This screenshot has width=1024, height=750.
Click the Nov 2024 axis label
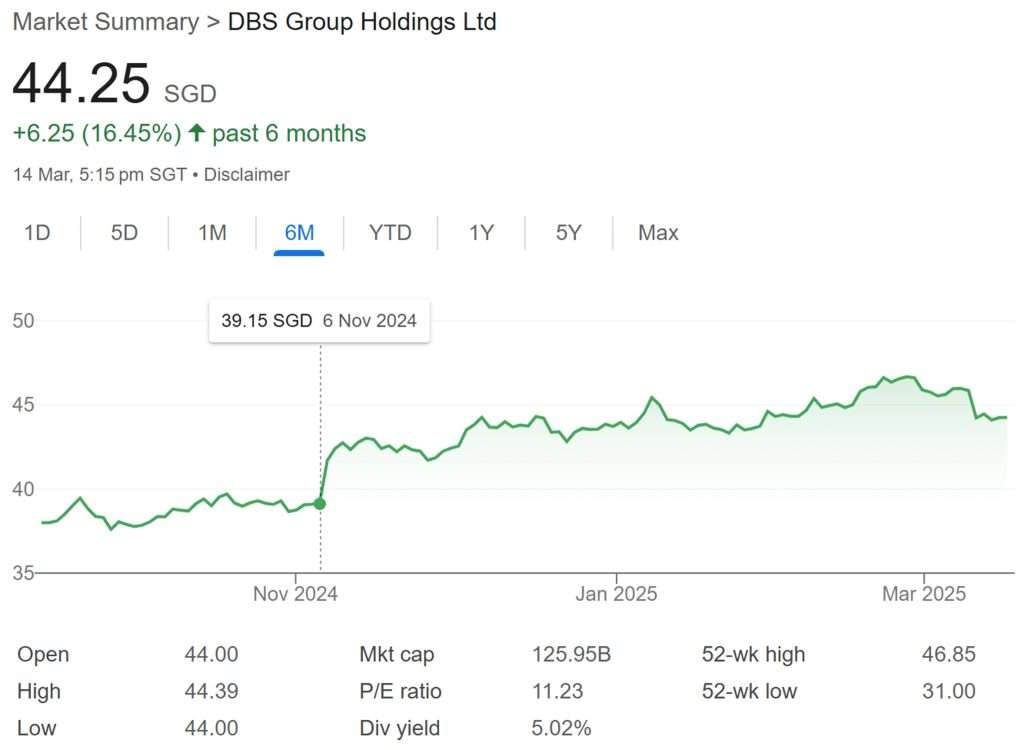[x=295, y=594]
